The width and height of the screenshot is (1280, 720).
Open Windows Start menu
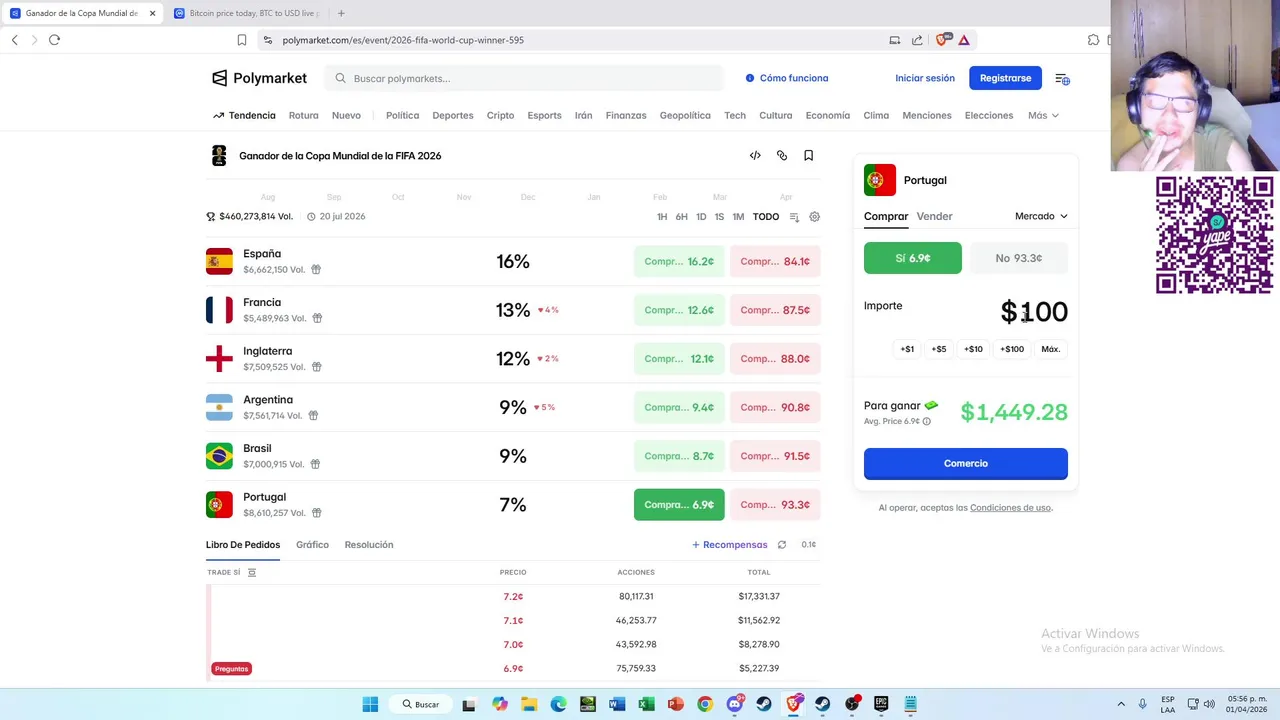pos(370,704)
